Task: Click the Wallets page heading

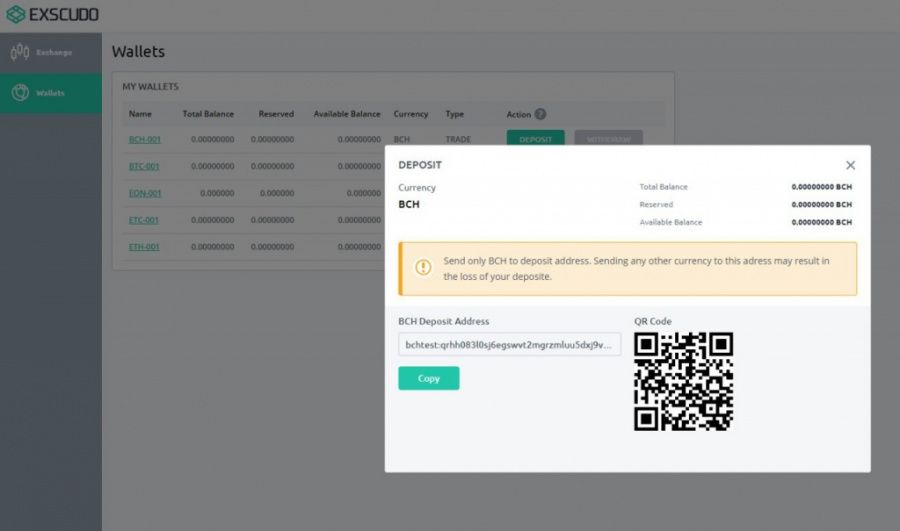Action: (x=138, y=52)
